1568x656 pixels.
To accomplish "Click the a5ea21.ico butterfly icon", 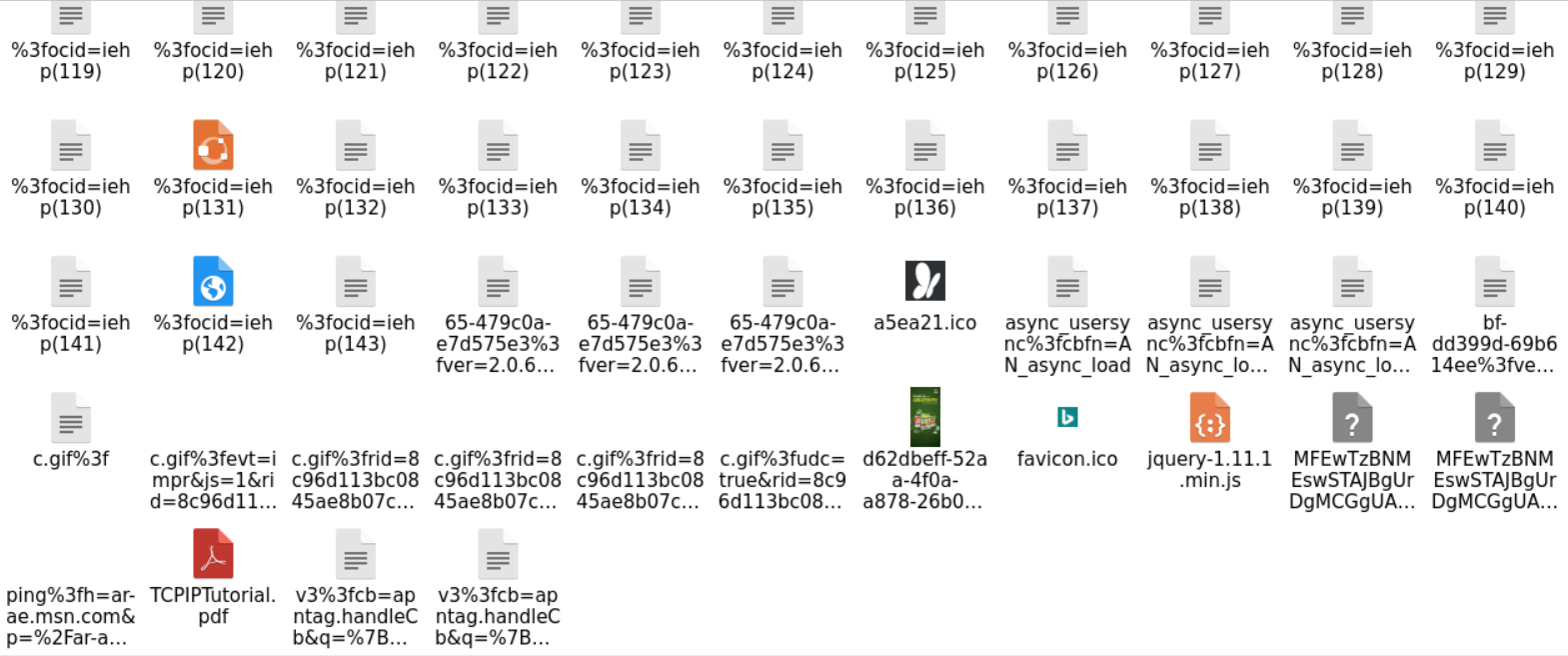I will coord(925,281).
